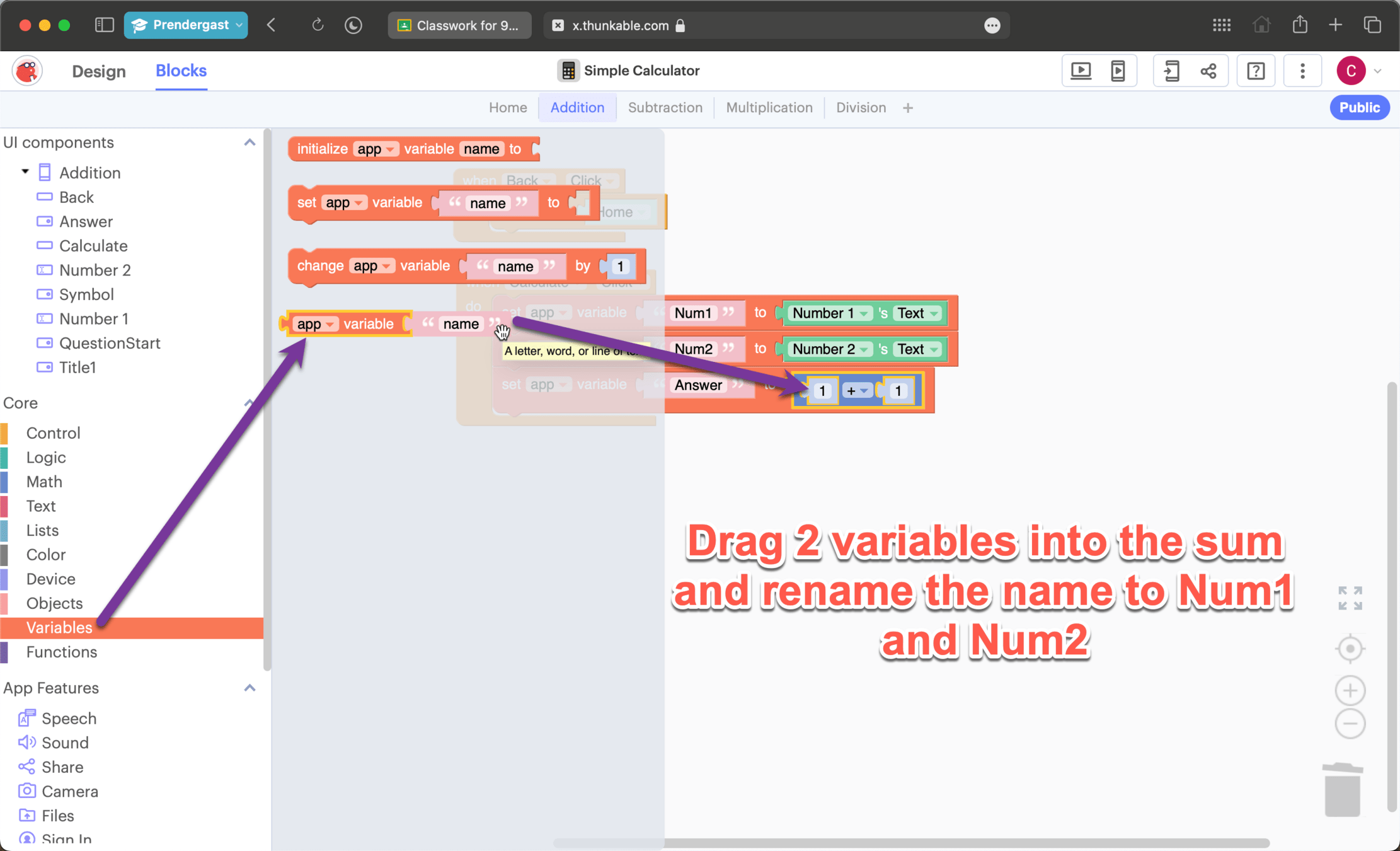Click the fullscreen expand arrows icon
Image resolution: width=1400 pixels, height=851 pixels.
coord(1350,598)
